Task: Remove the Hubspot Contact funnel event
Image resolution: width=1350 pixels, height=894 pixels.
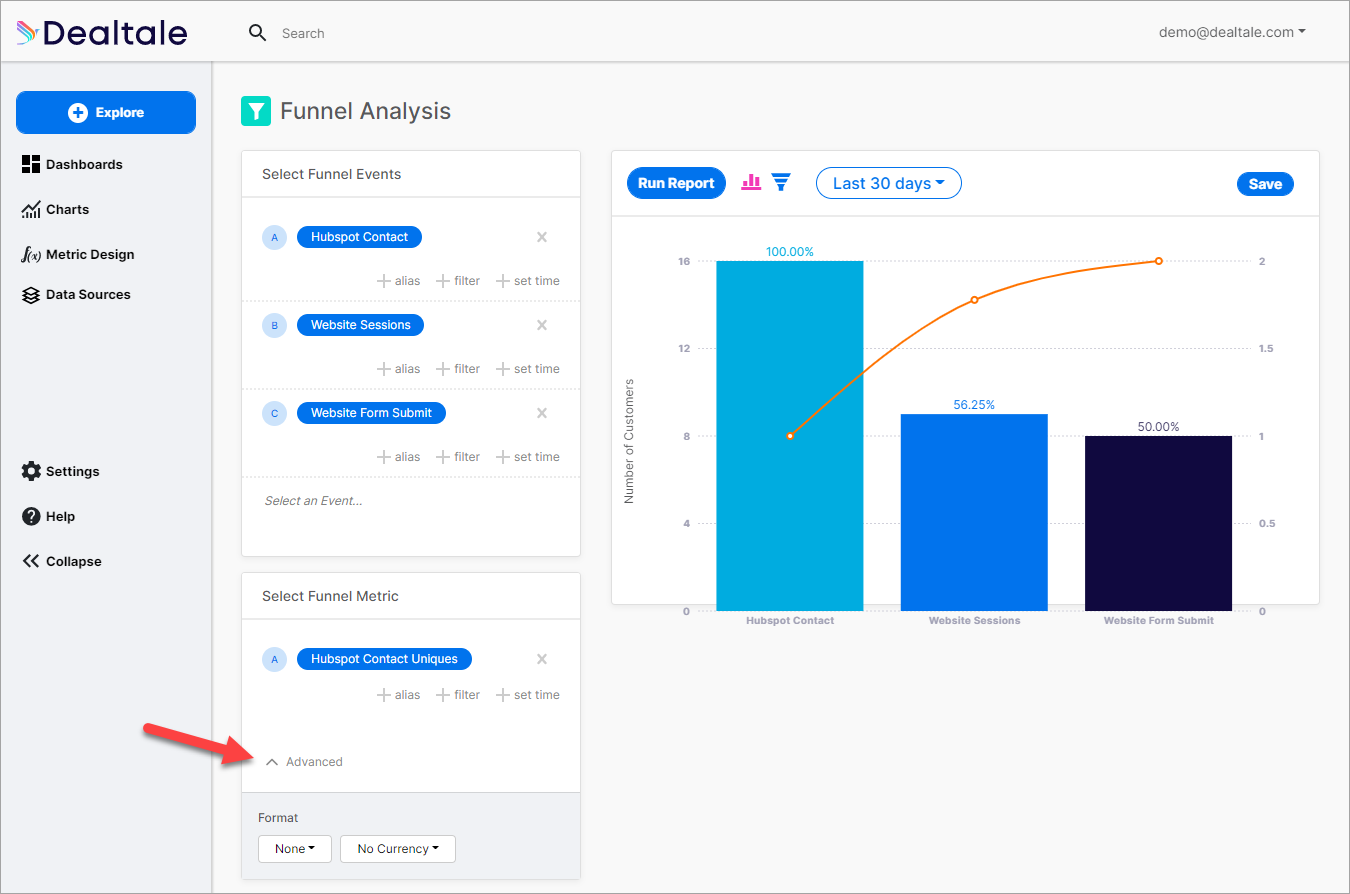Action: pyautogui.click(x=542, y=237)
